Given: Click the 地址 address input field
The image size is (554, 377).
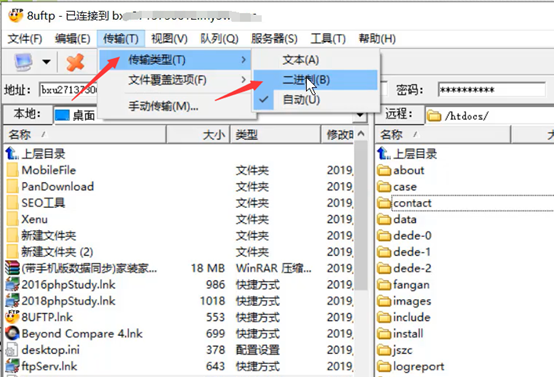Looking at the screenshot, I should (69, 90).
